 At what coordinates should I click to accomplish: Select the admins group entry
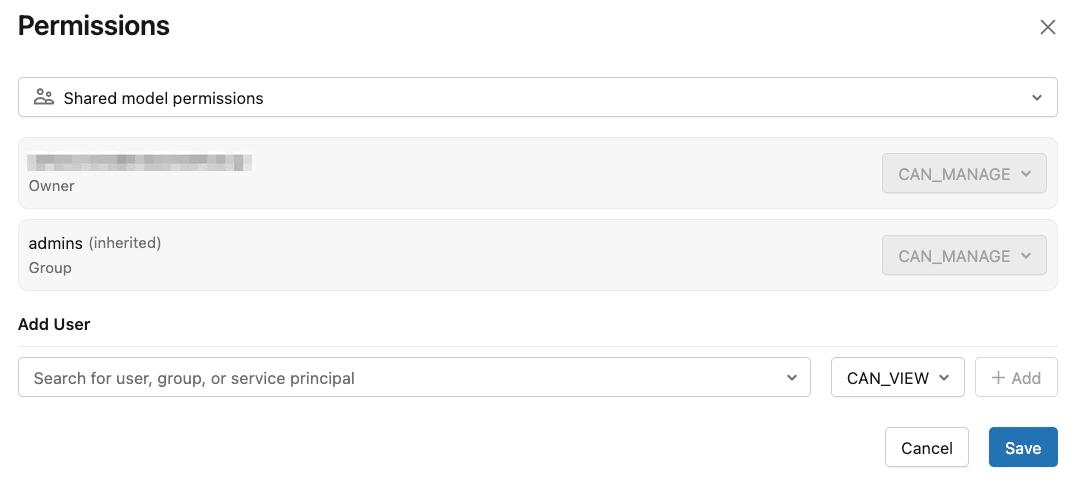pos(55,243)
